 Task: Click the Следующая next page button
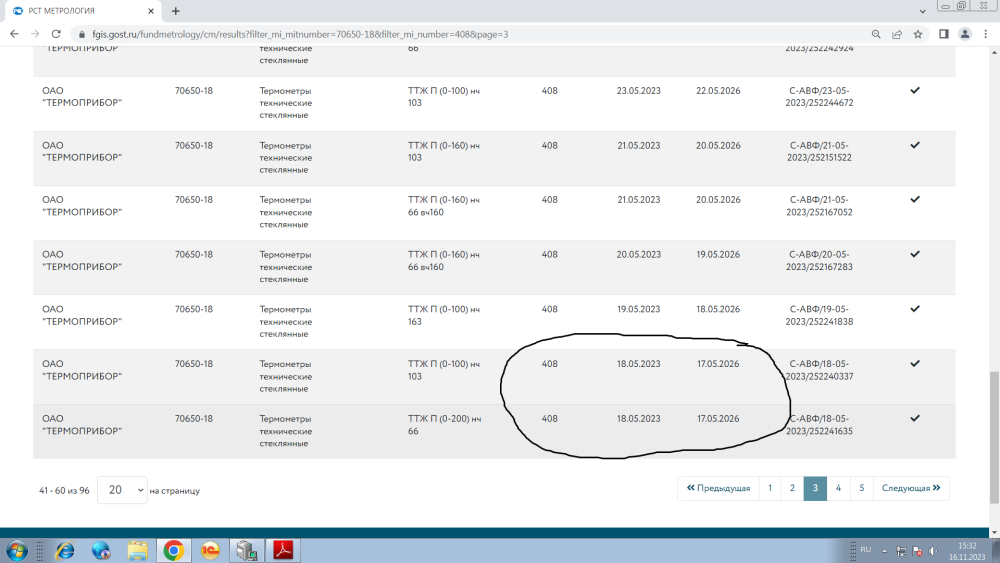911,488
